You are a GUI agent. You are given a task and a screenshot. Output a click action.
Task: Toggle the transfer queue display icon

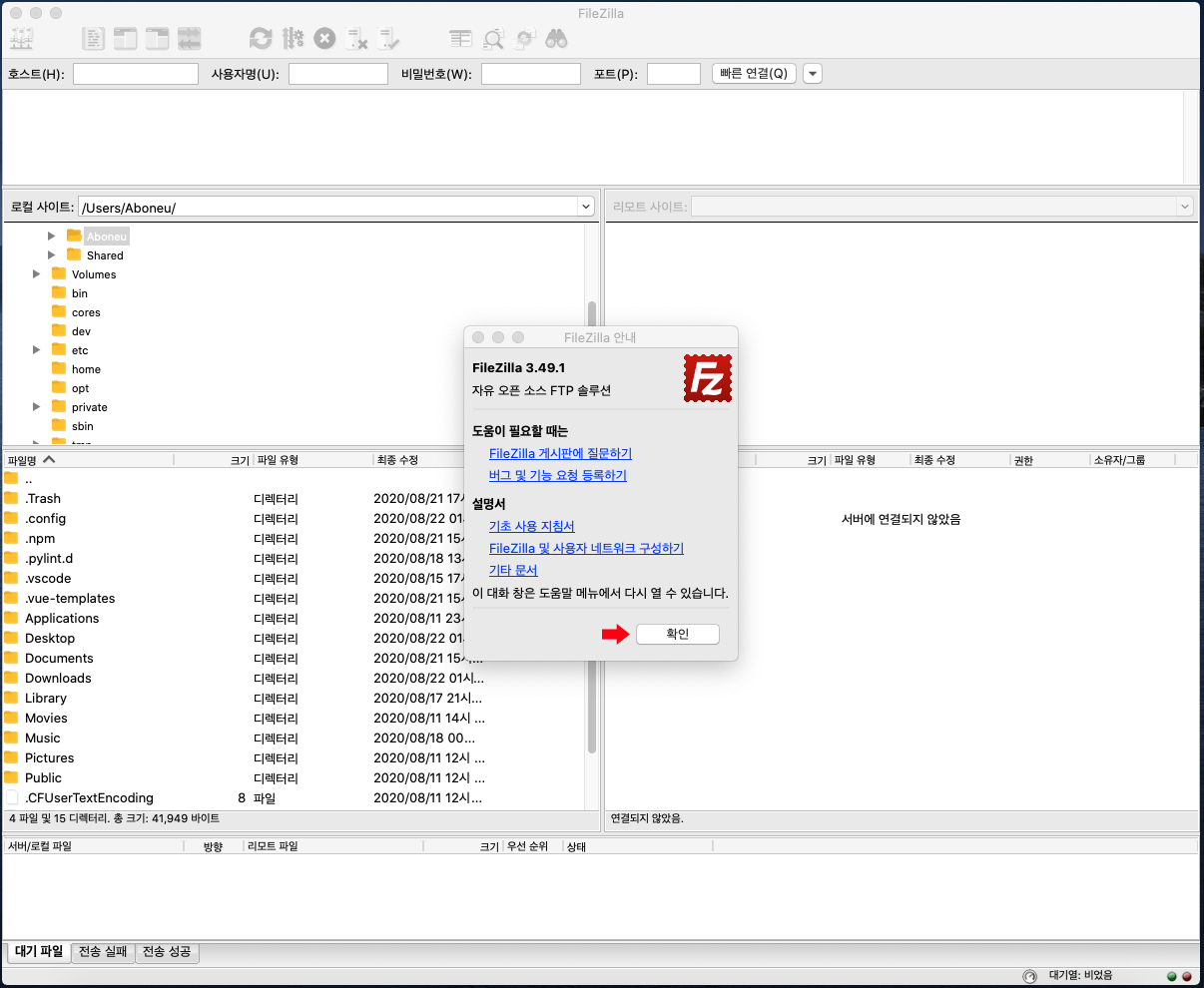coord(189,39)
